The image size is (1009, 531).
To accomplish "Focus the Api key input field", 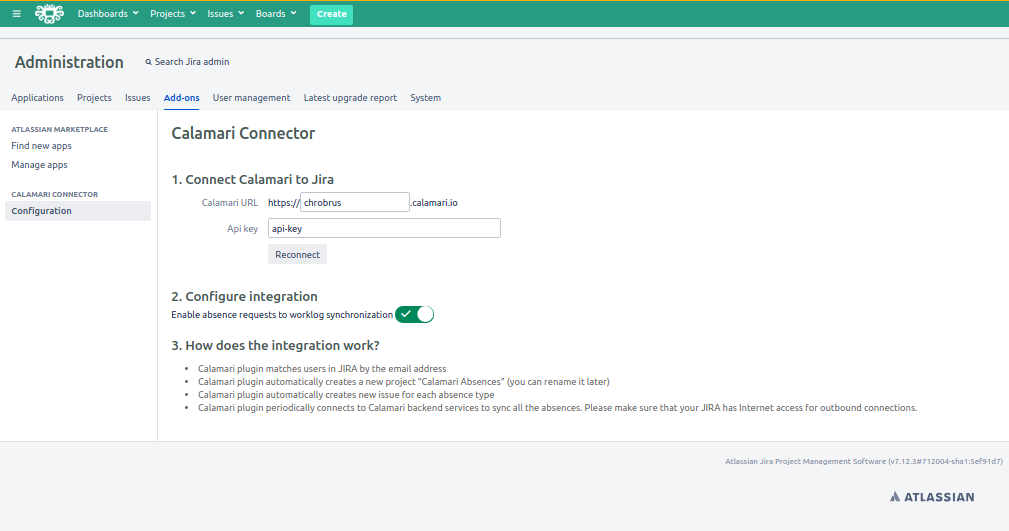I will (x=384, y=228).
